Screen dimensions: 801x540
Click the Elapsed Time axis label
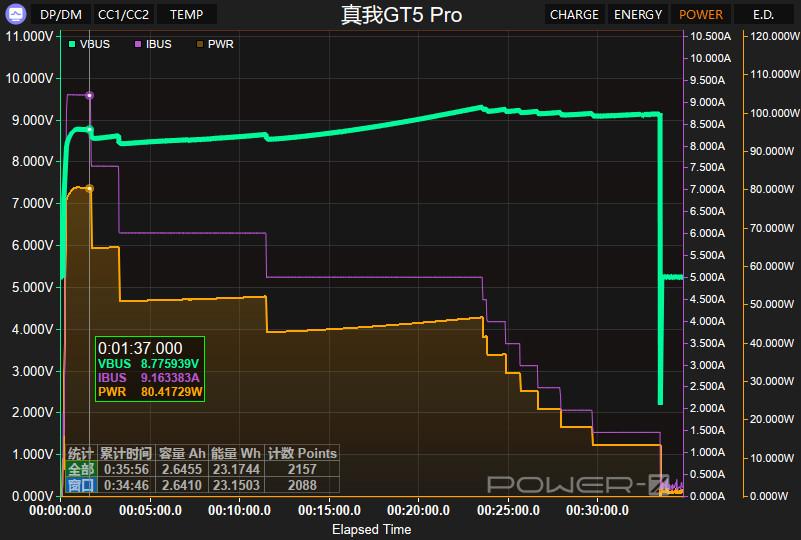click(x=371, y=529)
